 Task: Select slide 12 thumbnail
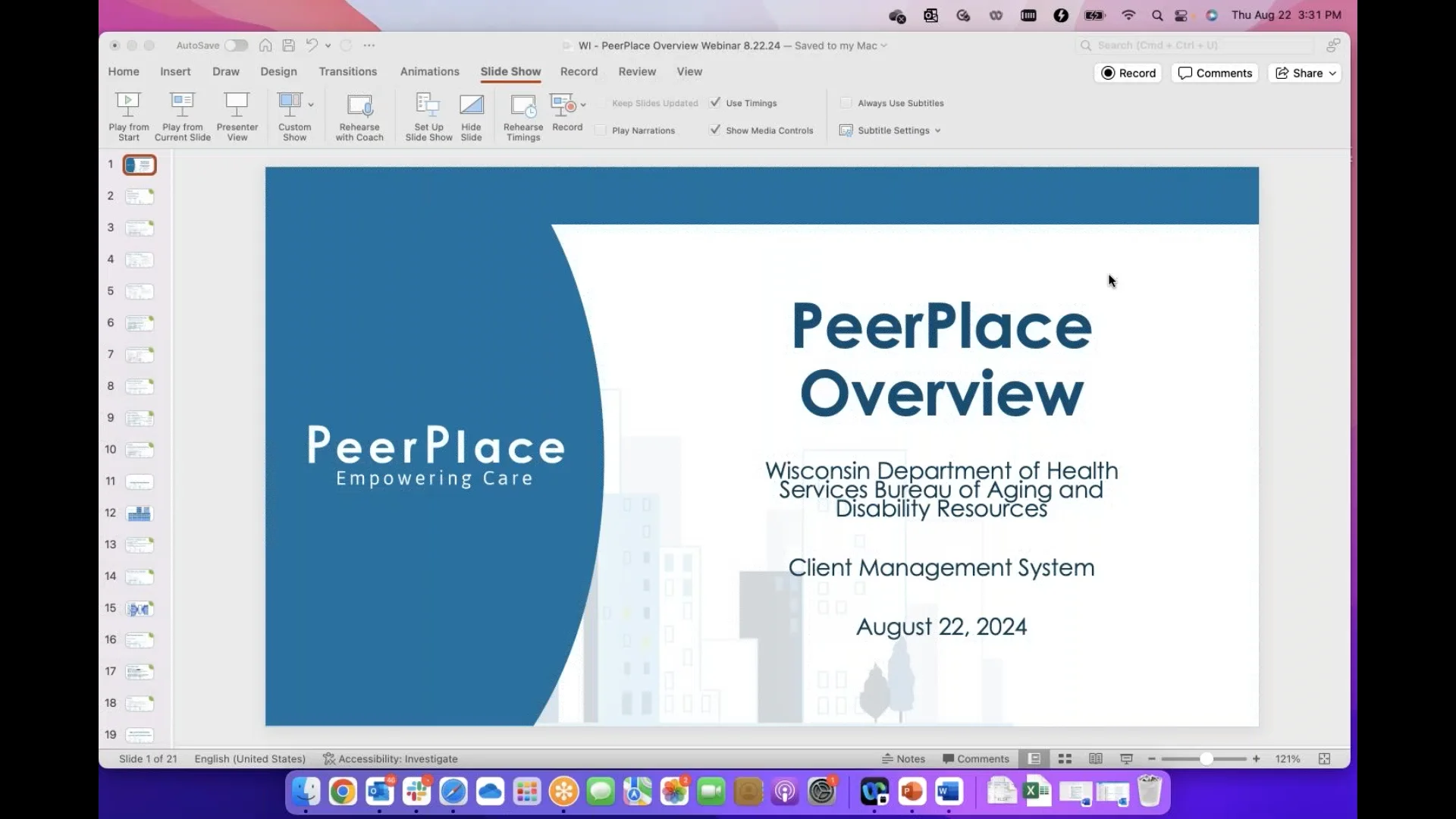140,513
